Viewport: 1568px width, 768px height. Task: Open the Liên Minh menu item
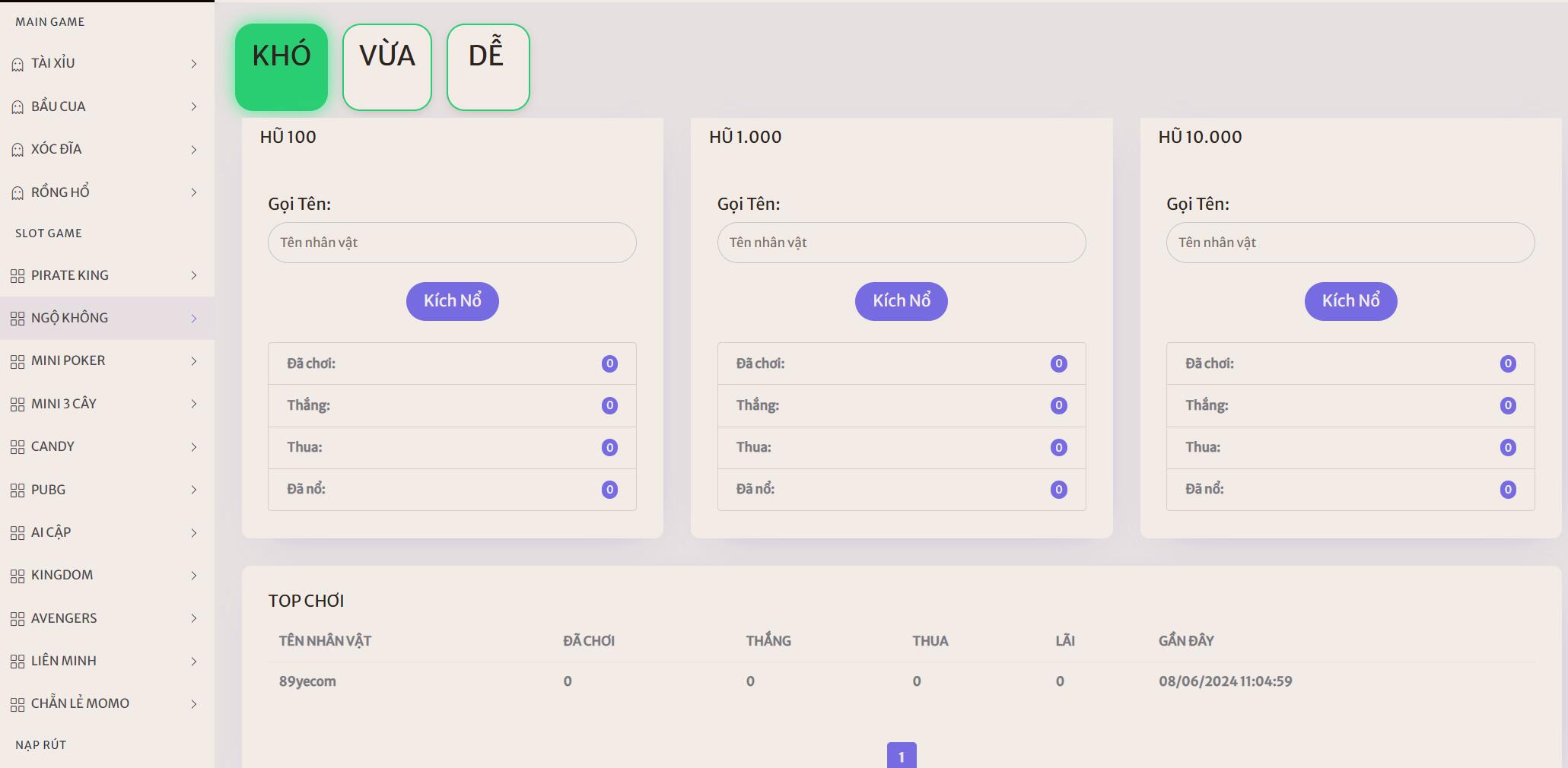click(x=64, y=662)
